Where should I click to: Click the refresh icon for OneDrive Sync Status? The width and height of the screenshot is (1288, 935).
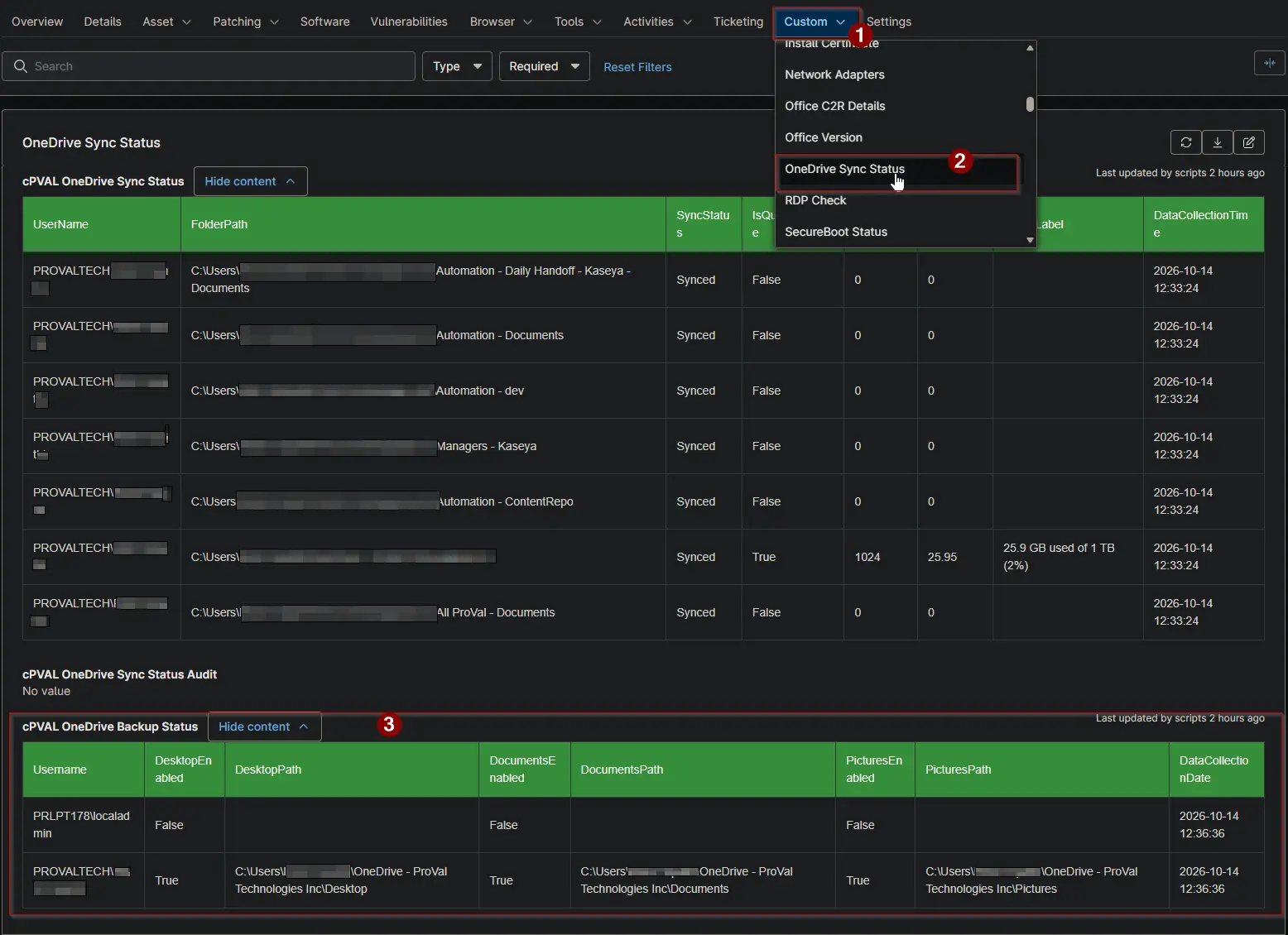click(1186, 142)
